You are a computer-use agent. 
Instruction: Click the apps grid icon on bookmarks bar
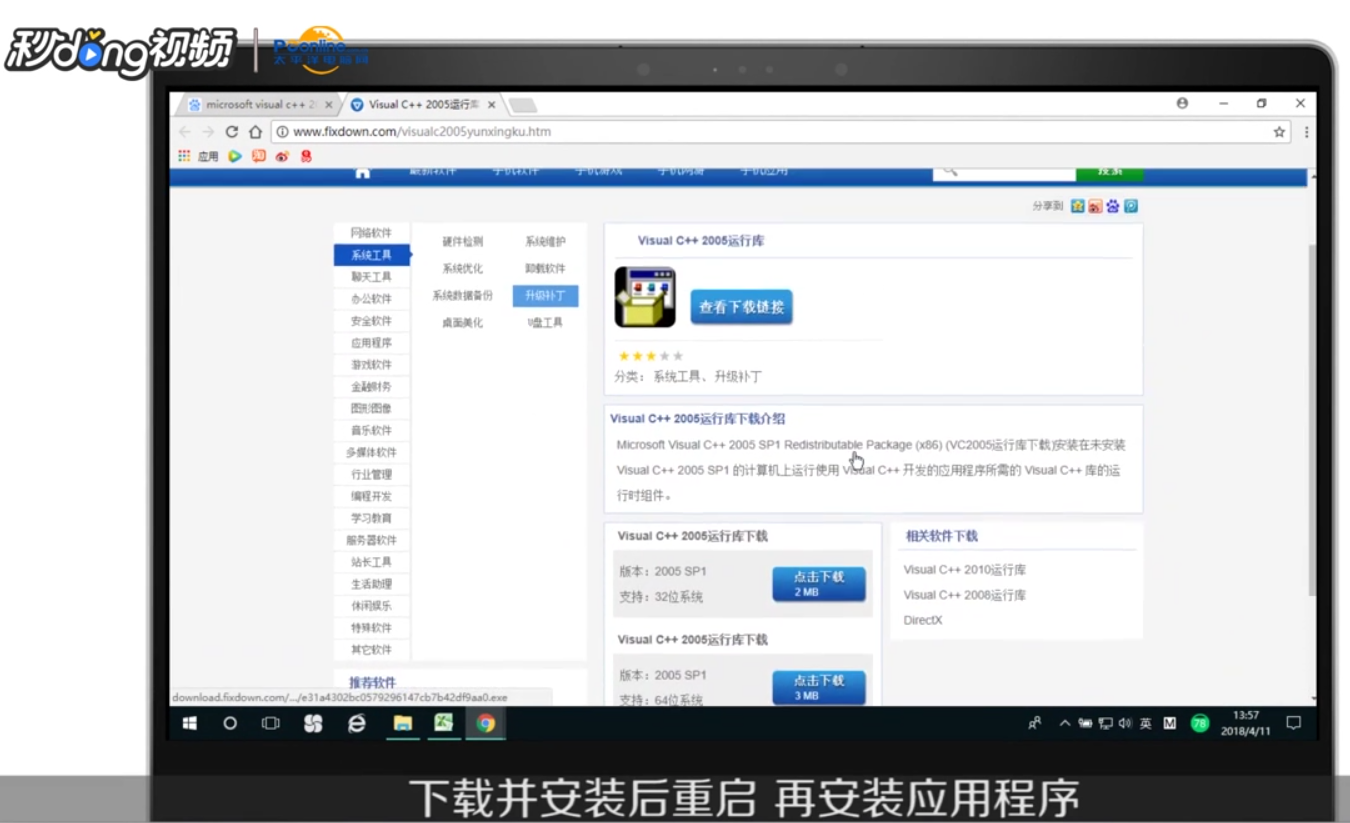point(184,156)
